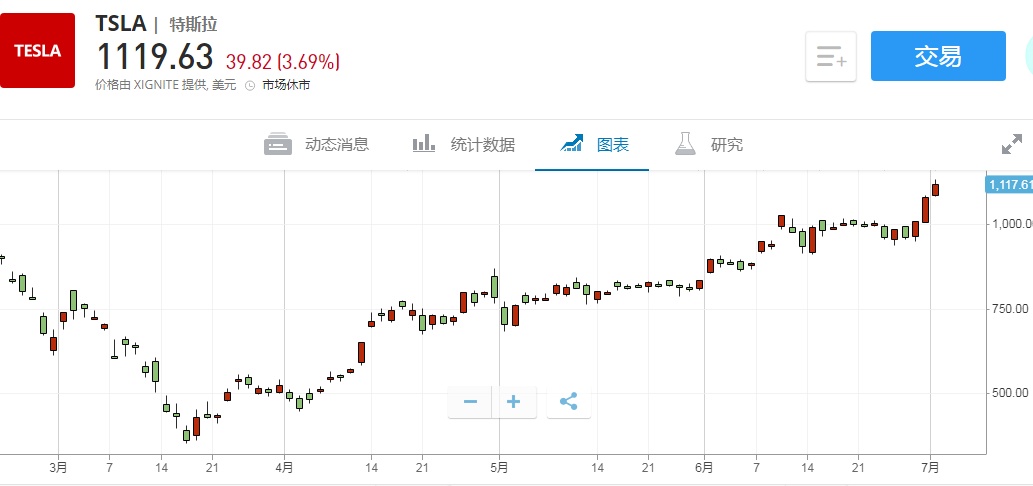Zoom in the chart with plus button
The height and width of the screenshot is (486, 1033).
click(514, 402)
